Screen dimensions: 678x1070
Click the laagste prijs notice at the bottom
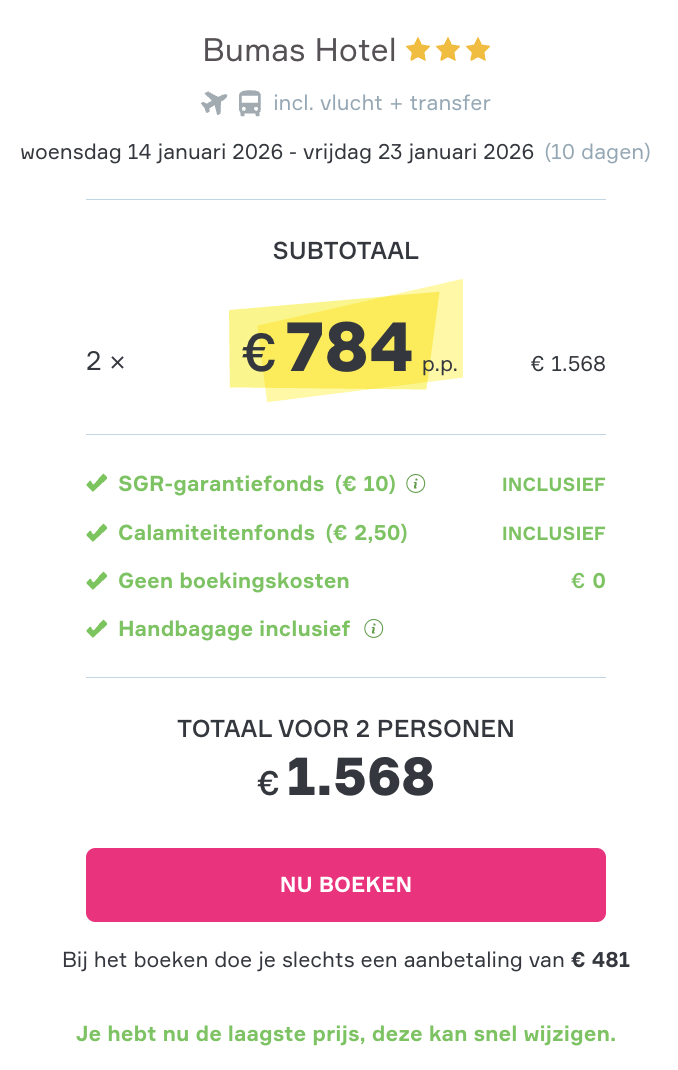click(x=346, y=1034)
